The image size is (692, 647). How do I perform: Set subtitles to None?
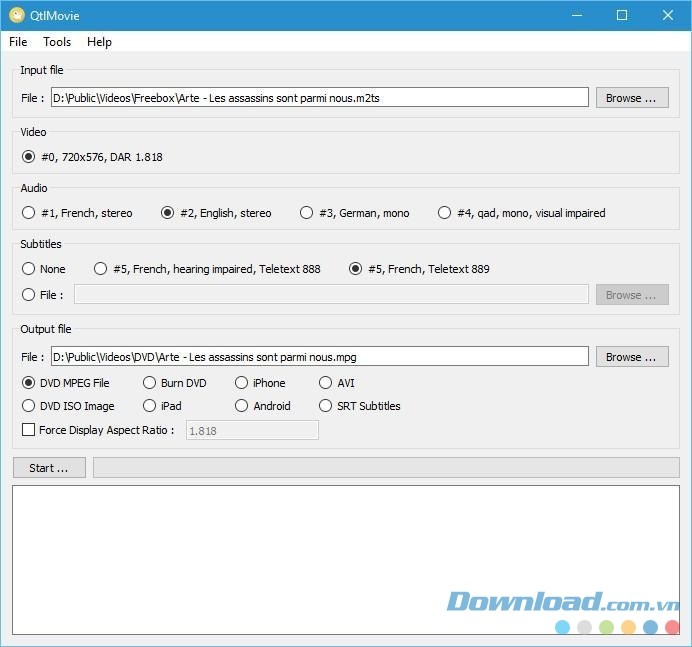[x=29, y=269]
